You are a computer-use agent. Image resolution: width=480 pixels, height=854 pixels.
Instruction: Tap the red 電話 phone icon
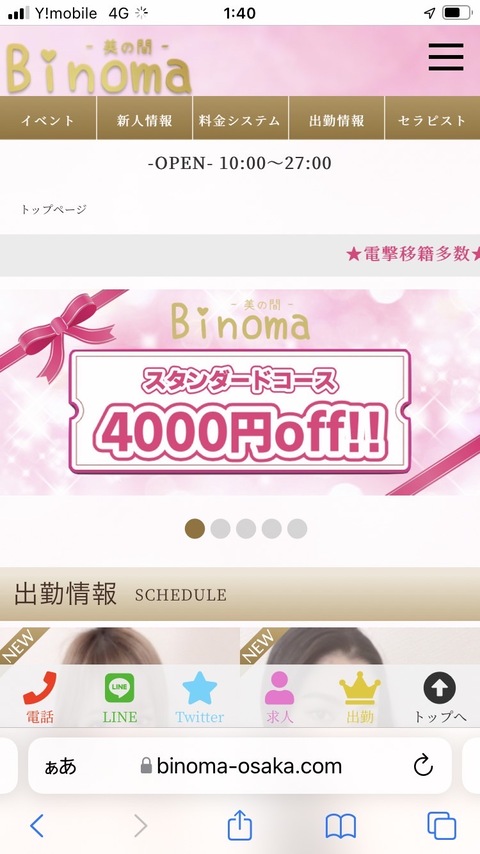(x=40, y=688)
